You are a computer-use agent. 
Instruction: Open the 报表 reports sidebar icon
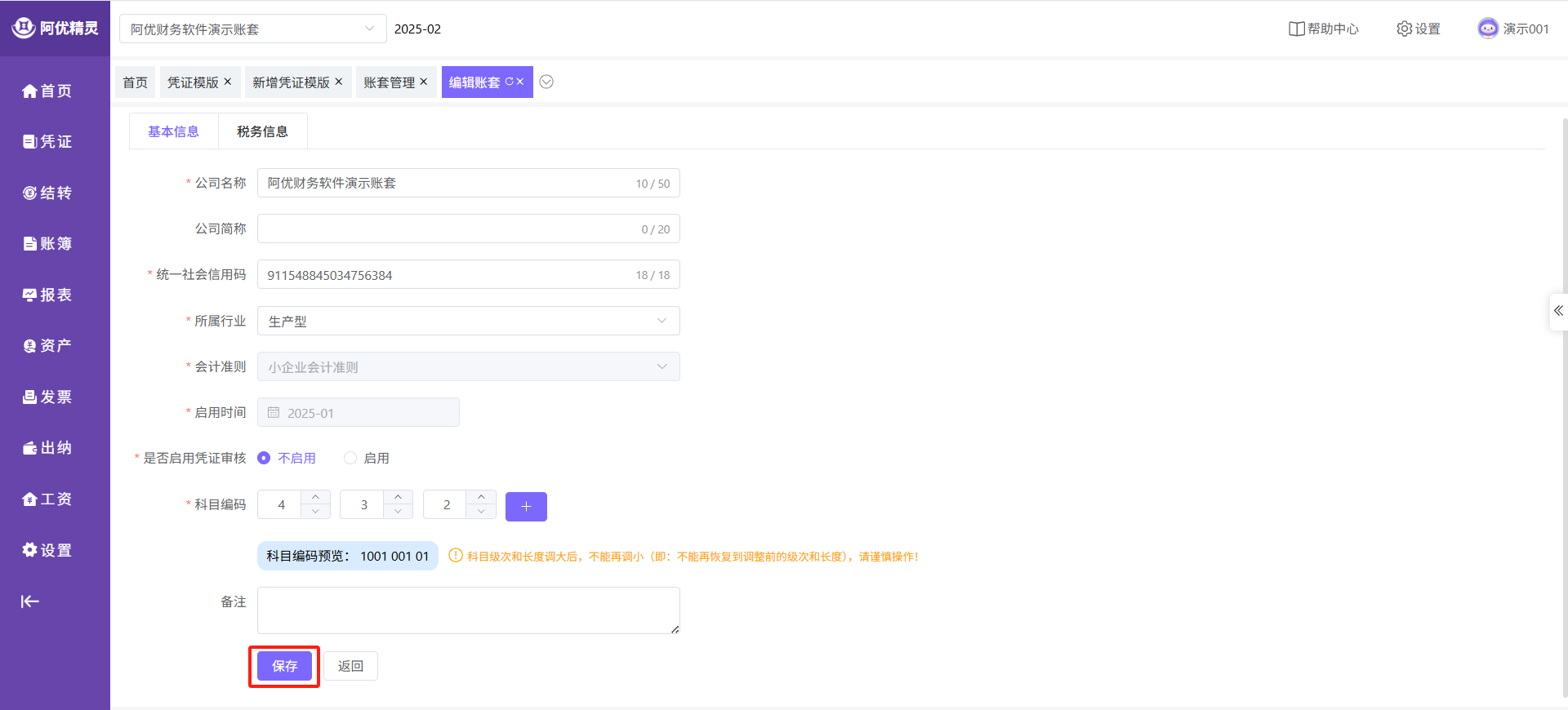coord(29,295)
